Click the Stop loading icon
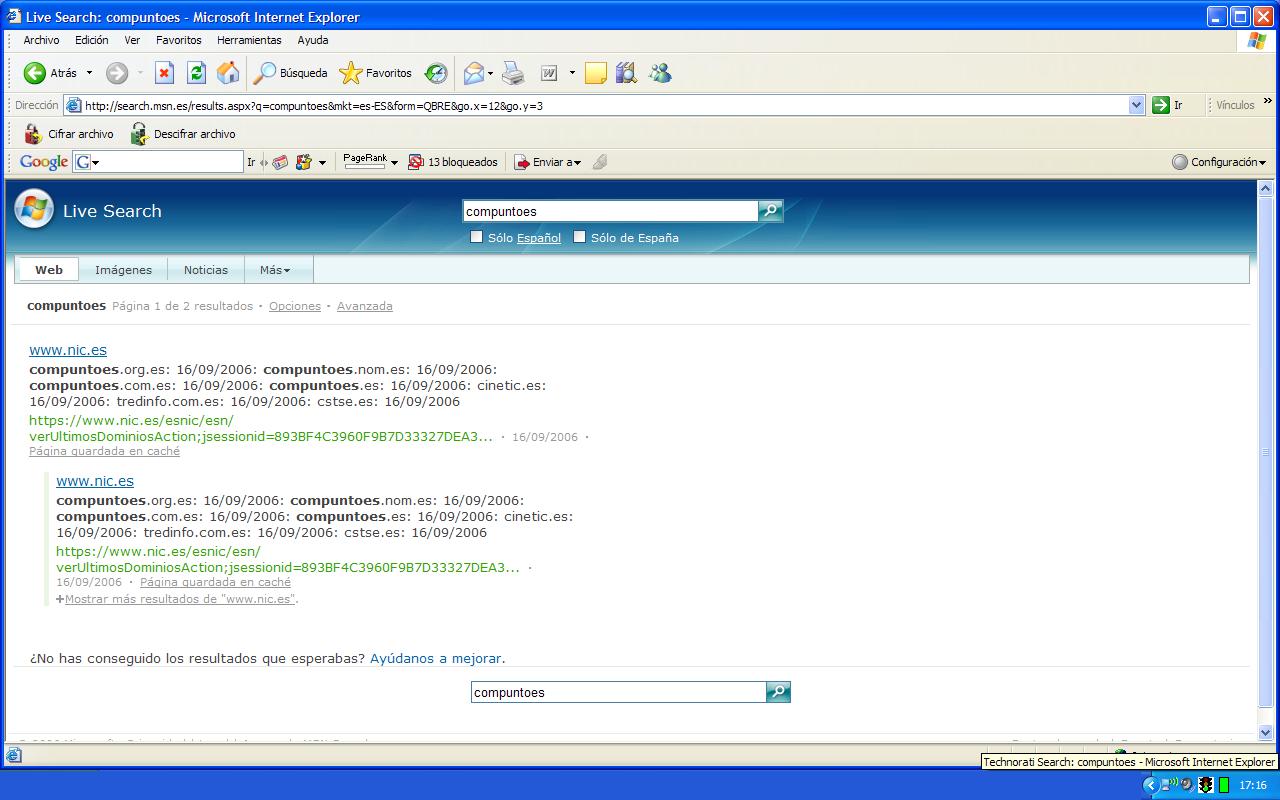 165,73
